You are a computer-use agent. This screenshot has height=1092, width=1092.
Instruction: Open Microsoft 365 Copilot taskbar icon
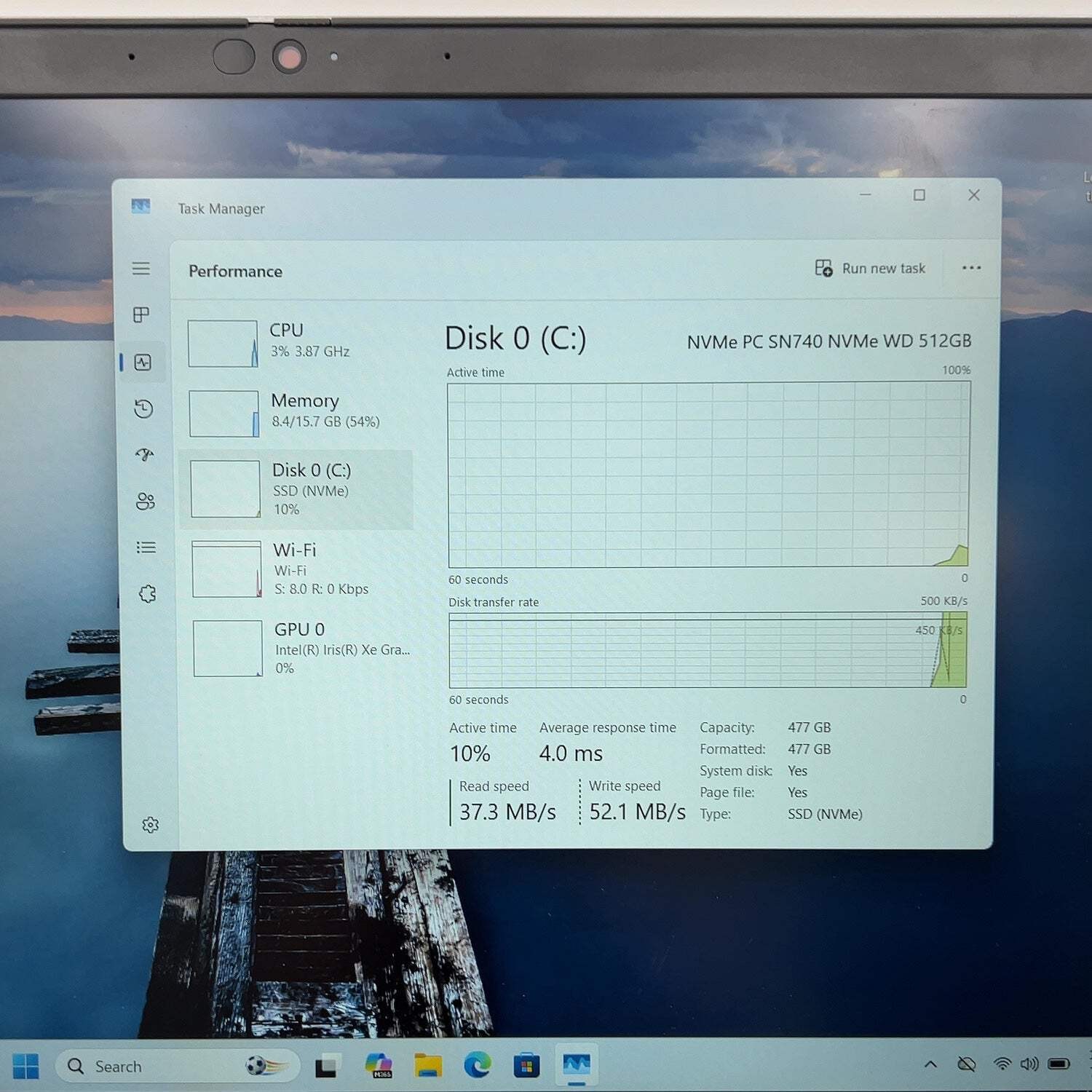pyautogui.click(x=379, y=1066)
